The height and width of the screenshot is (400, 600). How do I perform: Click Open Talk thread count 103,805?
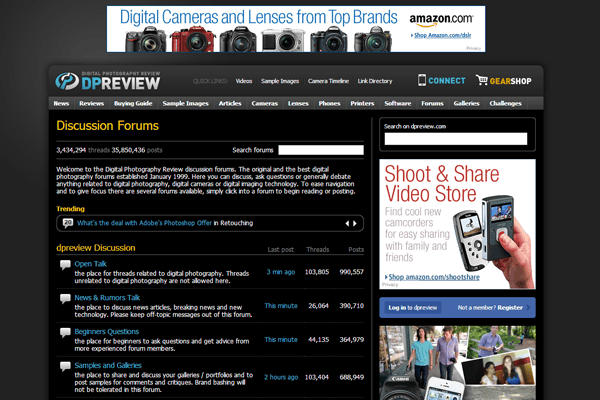[317, 272]
